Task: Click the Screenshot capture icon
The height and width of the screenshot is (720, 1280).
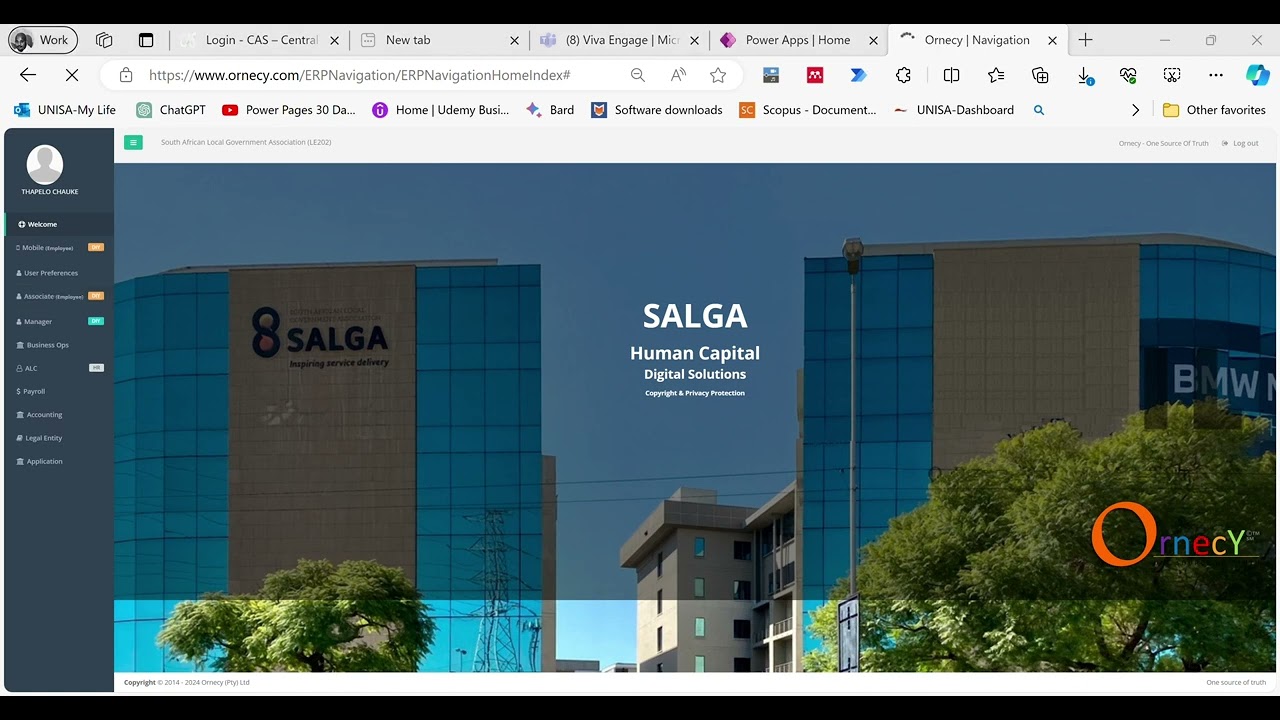Action: tap(1172, 75)
